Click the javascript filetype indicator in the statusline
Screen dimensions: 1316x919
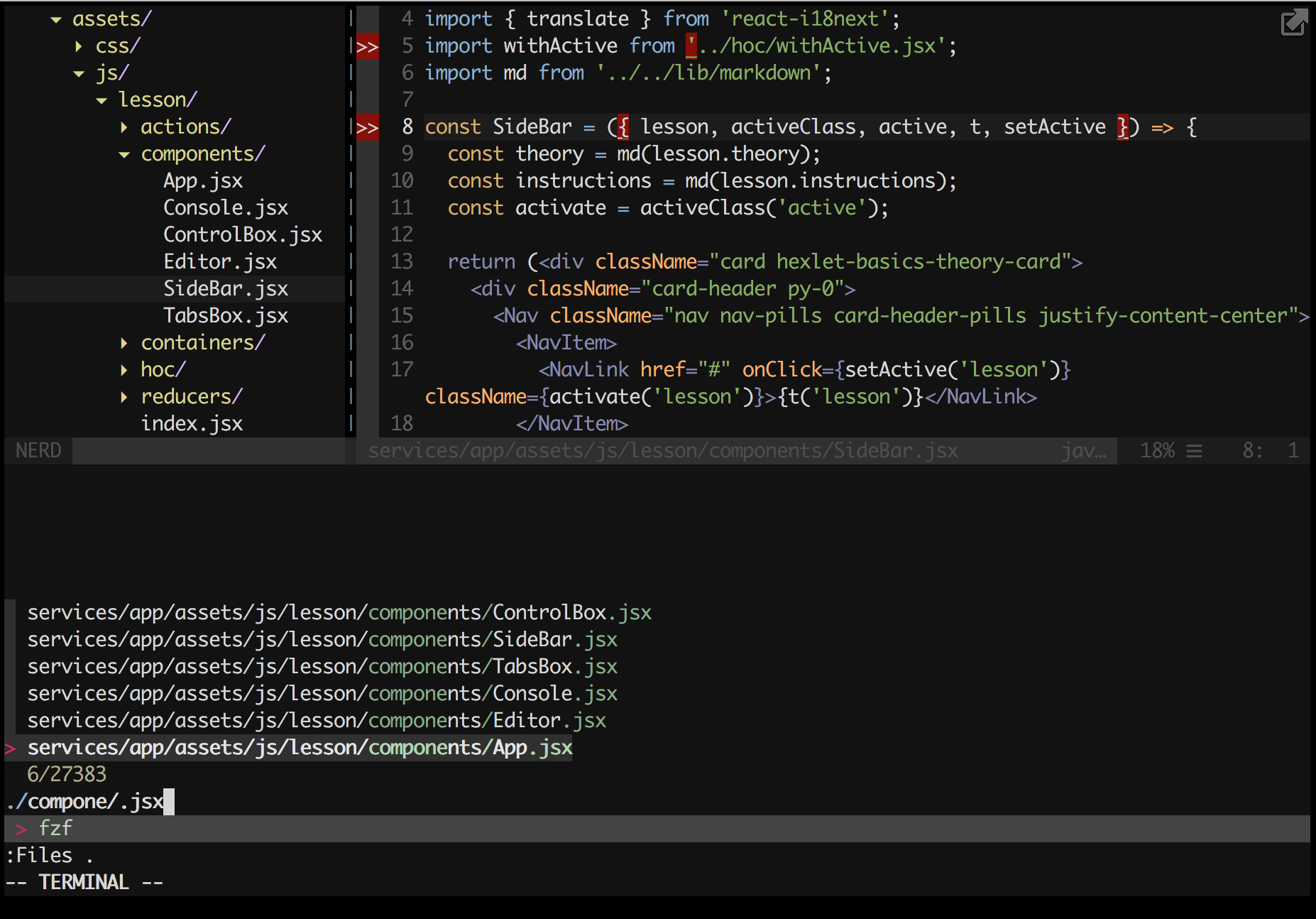pos(1084,450)
